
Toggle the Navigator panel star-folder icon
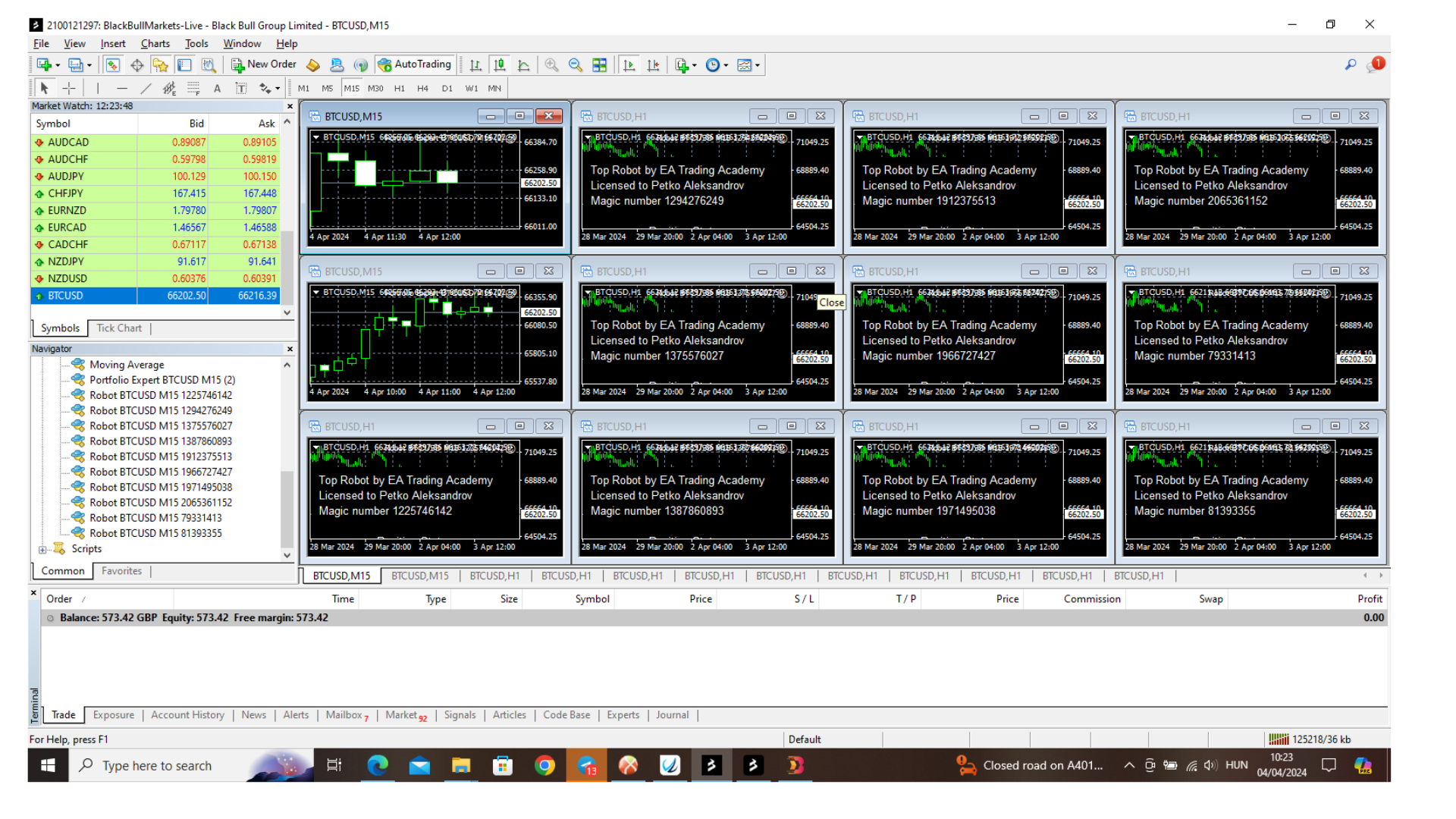pos(160,65)
